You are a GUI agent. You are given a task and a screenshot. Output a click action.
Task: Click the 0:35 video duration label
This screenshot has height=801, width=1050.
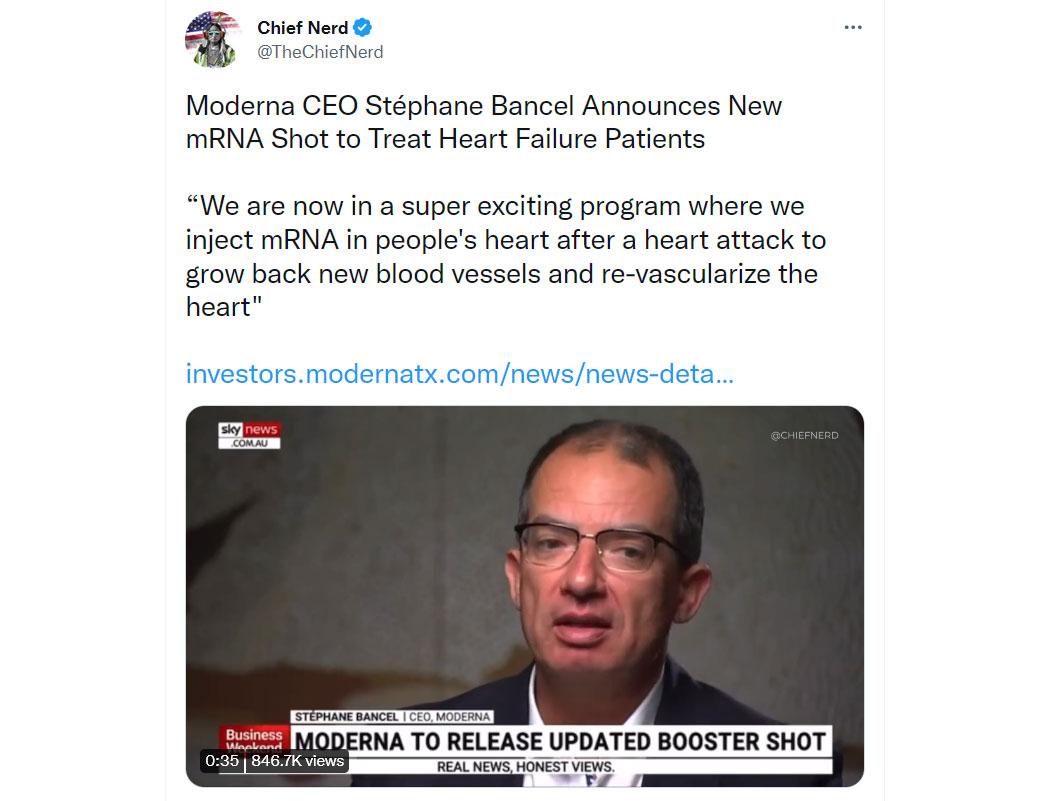tap(222, 761)
